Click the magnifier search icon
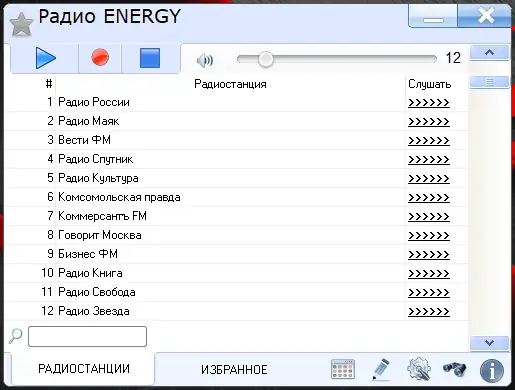 point(15,336)
